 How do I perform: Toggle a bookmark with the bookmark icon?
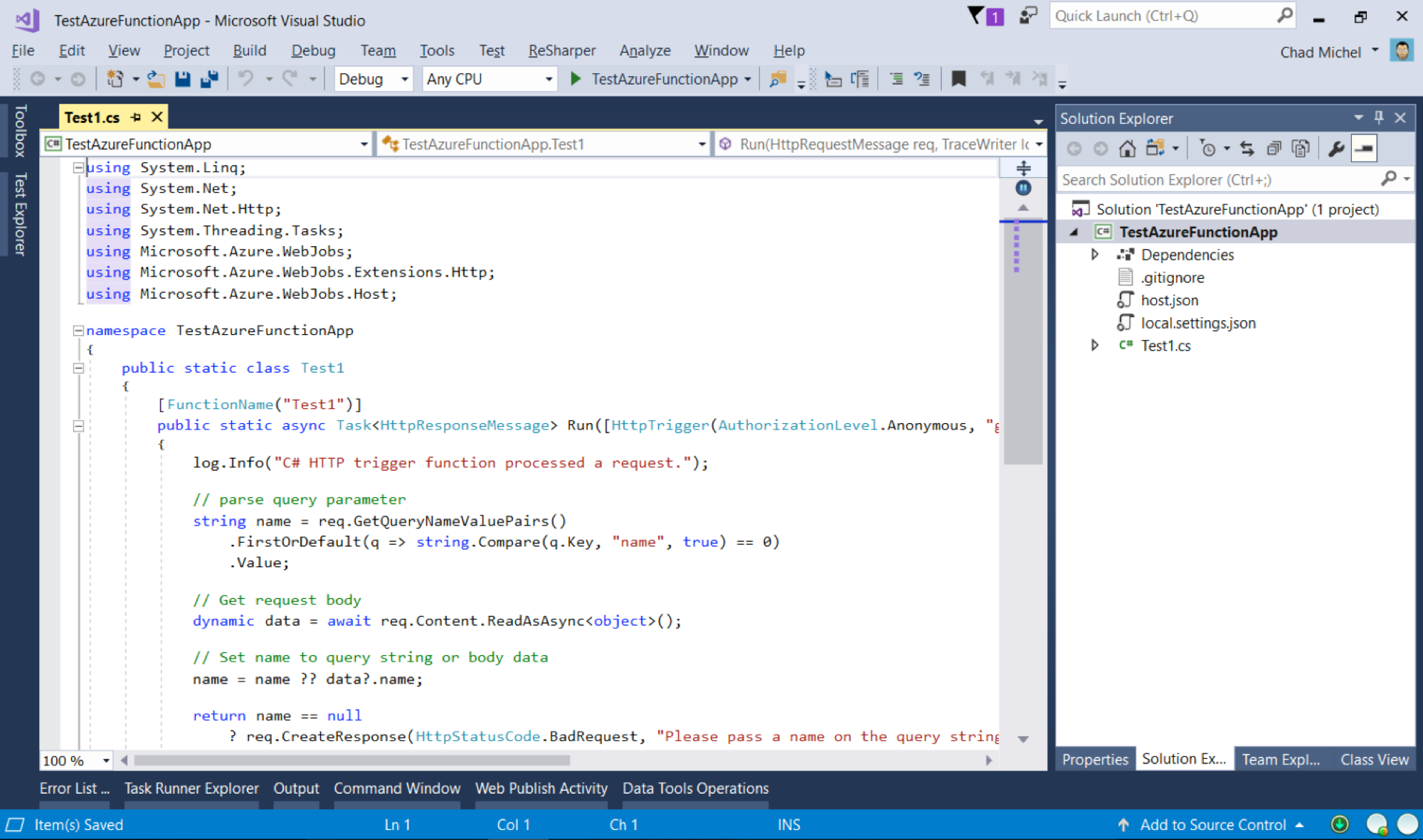click(958, 79)
